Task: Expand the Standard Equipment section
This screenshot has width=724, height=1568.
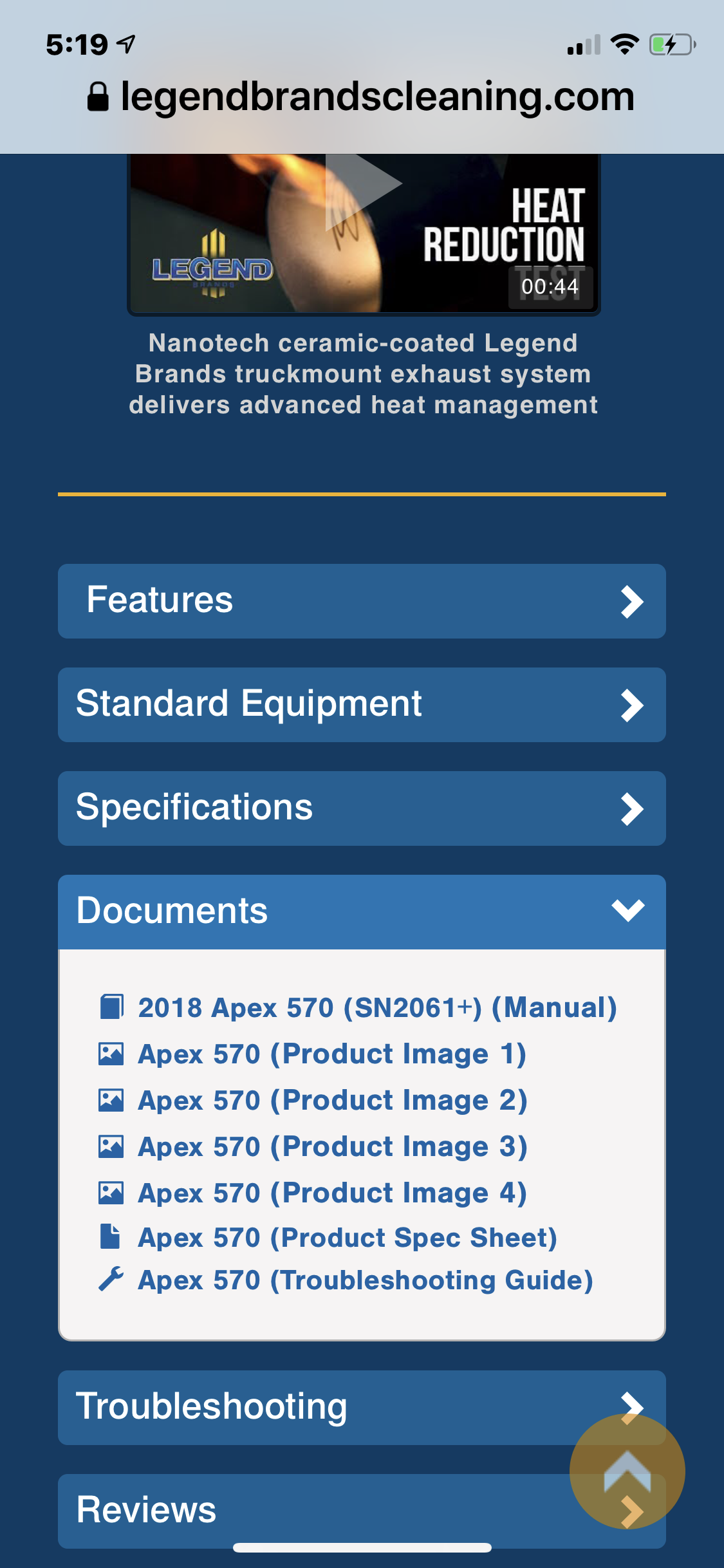Action: [x=362, y=705]
